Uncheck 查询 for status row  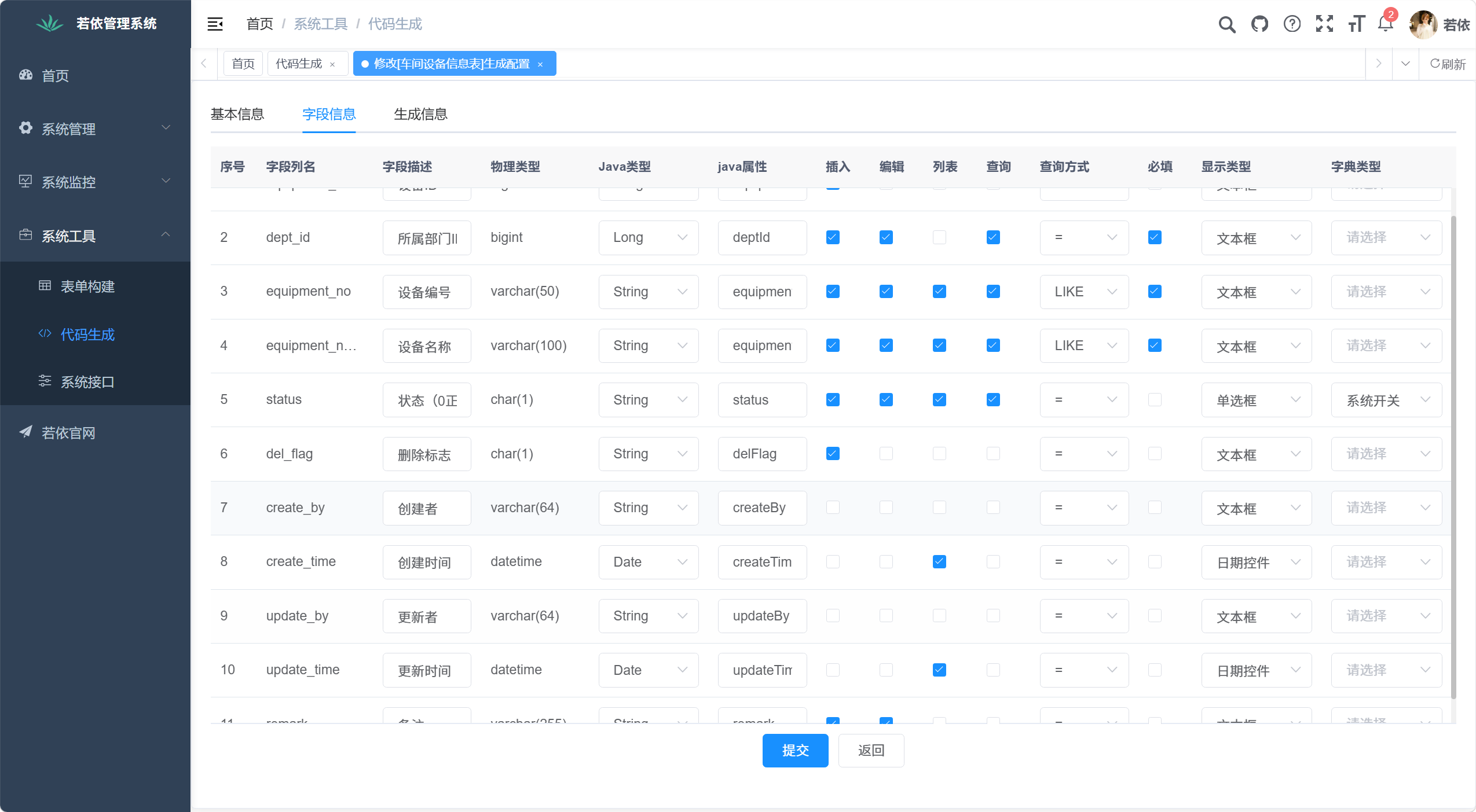point(993,399)
